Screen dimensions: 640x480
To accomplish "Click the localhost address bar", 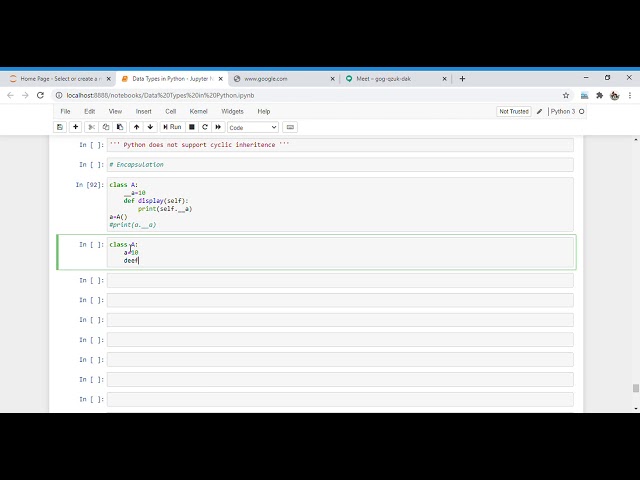I will (310, 95).
